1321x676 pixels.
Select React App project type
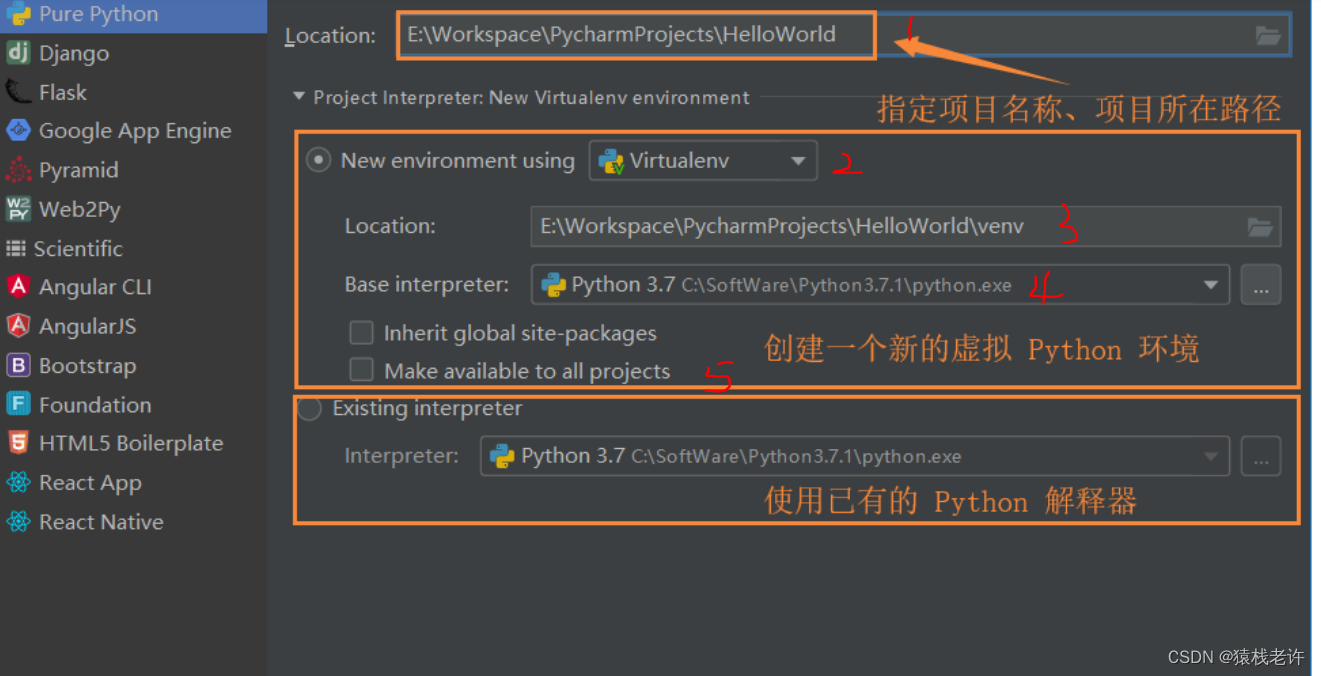tap(90, 483)
